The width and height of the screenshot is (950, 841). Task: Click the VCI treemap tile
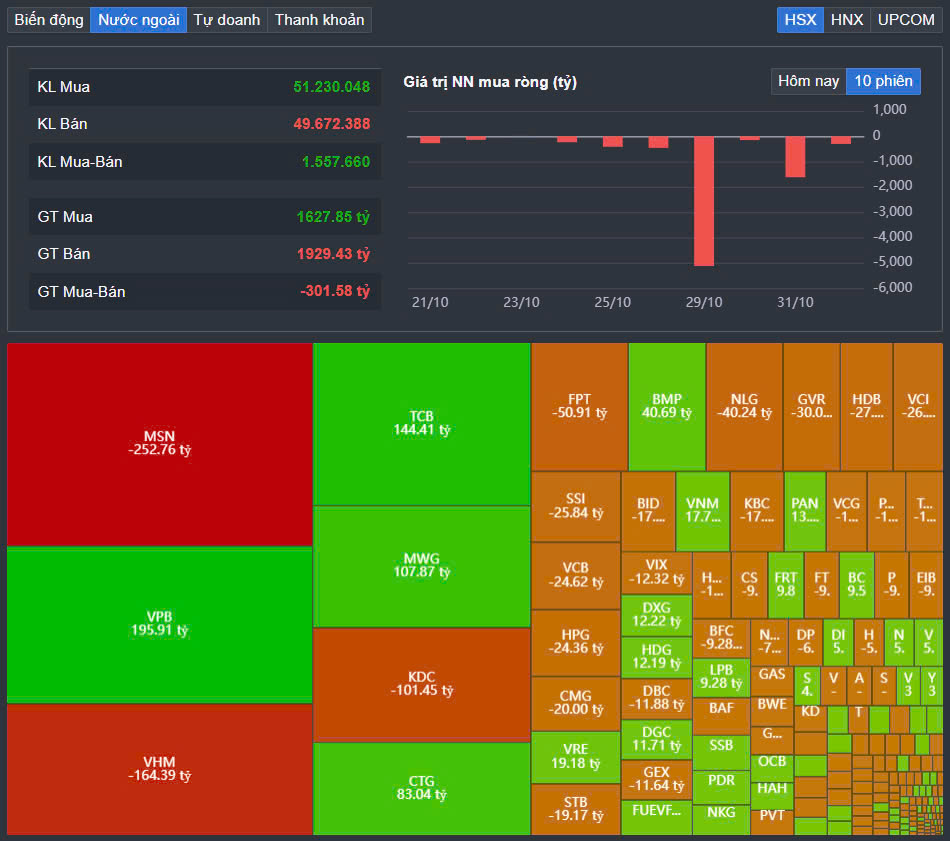pos(918,407)
